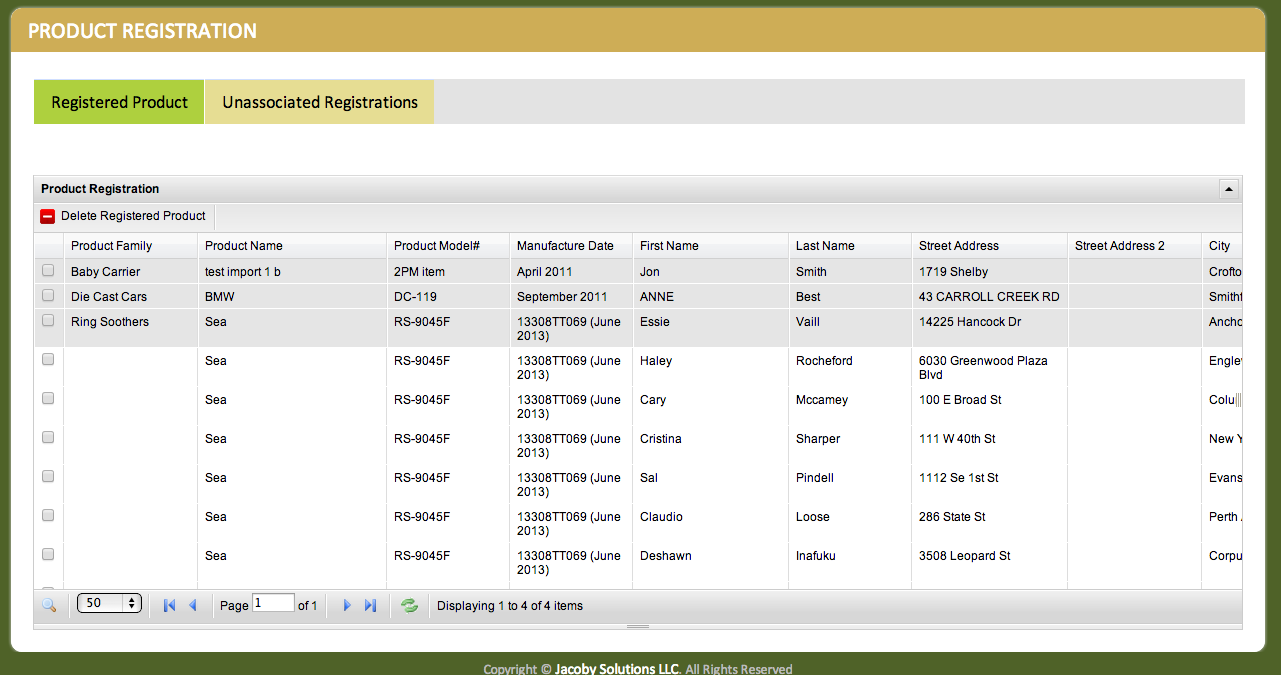The width and height of the screenshot is (1281, 675).
Task: Collapse the Product Registration panel
Action: pyautogui.click(x=1229, y=188)
